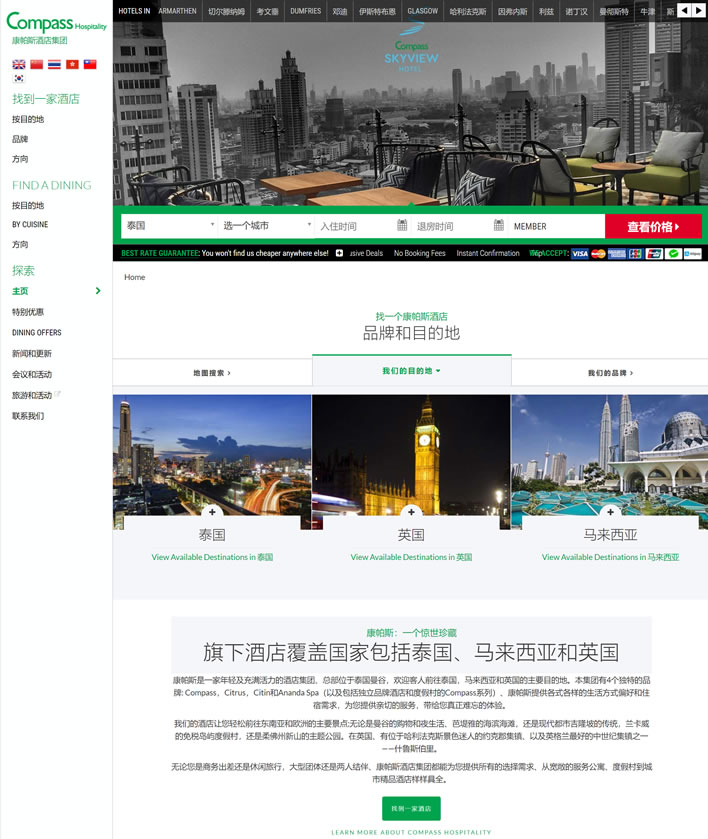The height and width of the screenshot is (839, 708).
Task: Click the MEMBER input field
Action: (x=555, y=226)
